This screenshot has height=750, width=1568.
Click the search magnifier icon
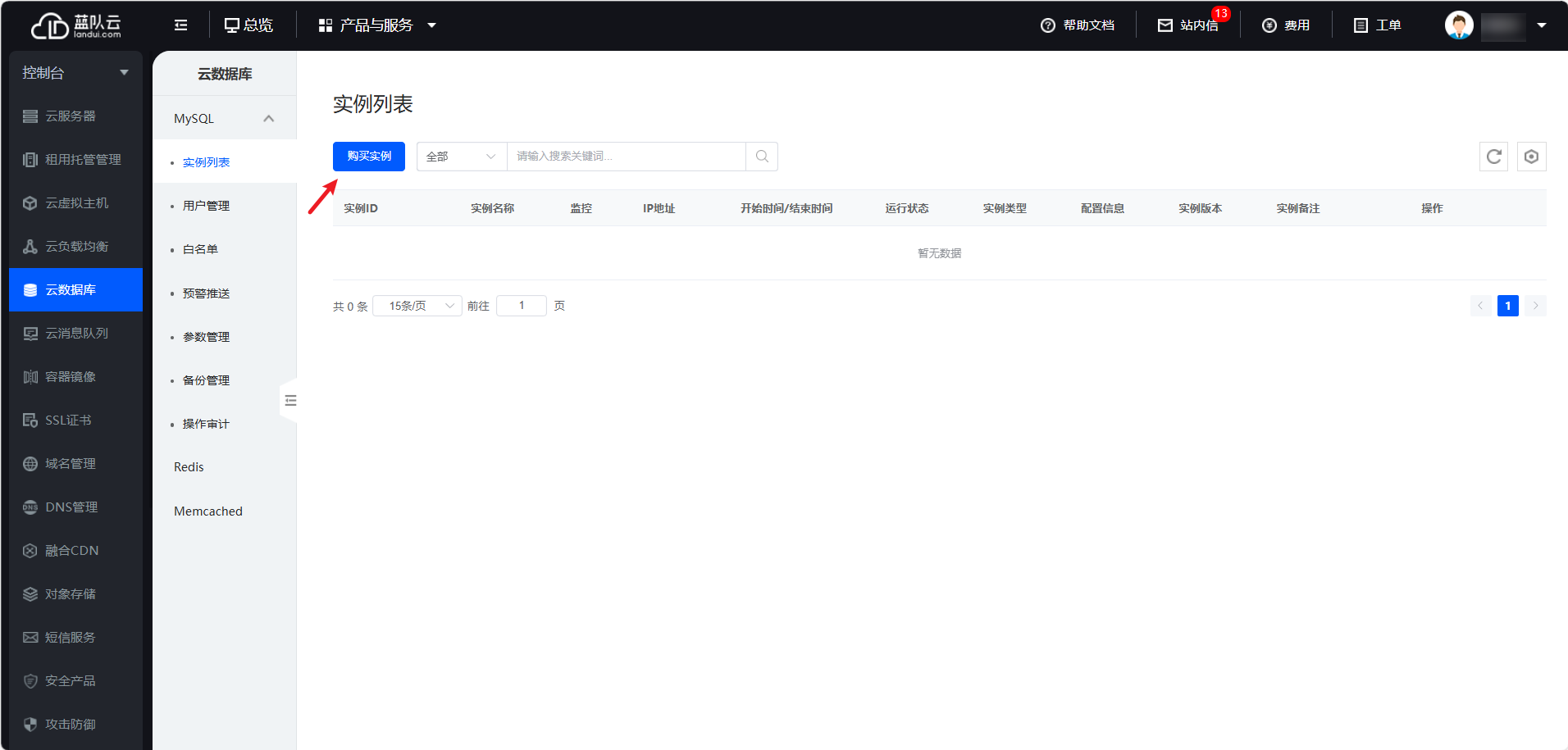click(x=761, y=156)
